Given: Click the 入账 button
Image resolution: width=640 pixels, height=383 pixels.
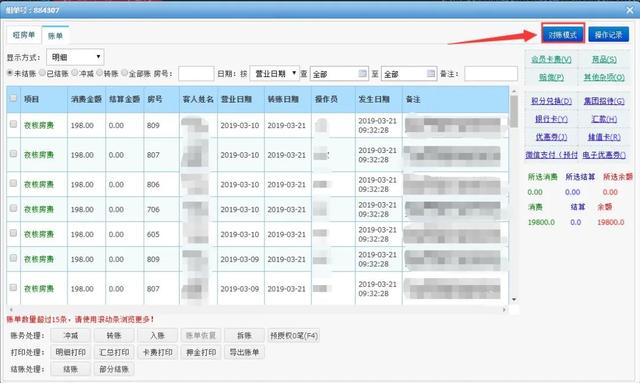Looking at the screenshot, I should point(157,336).
